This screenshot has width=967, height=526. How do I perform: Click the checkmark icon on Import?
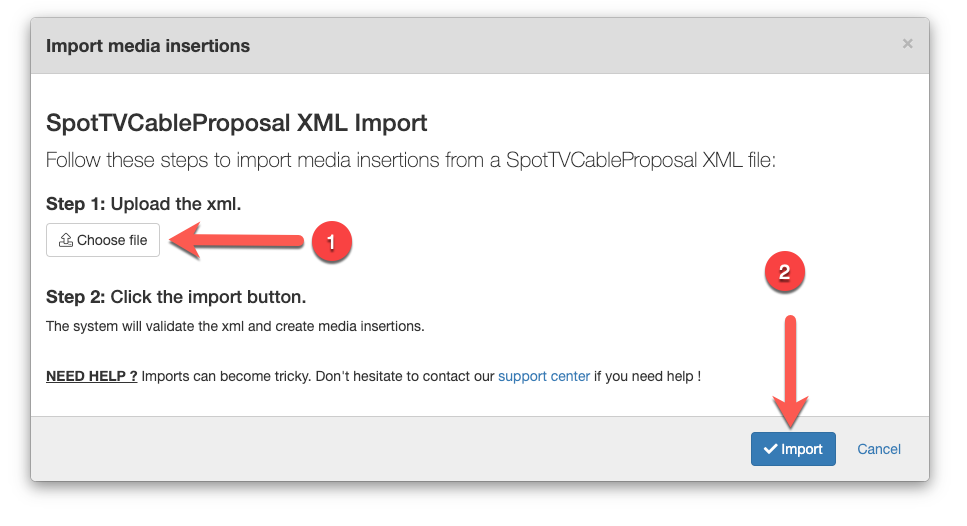[770, 449]
